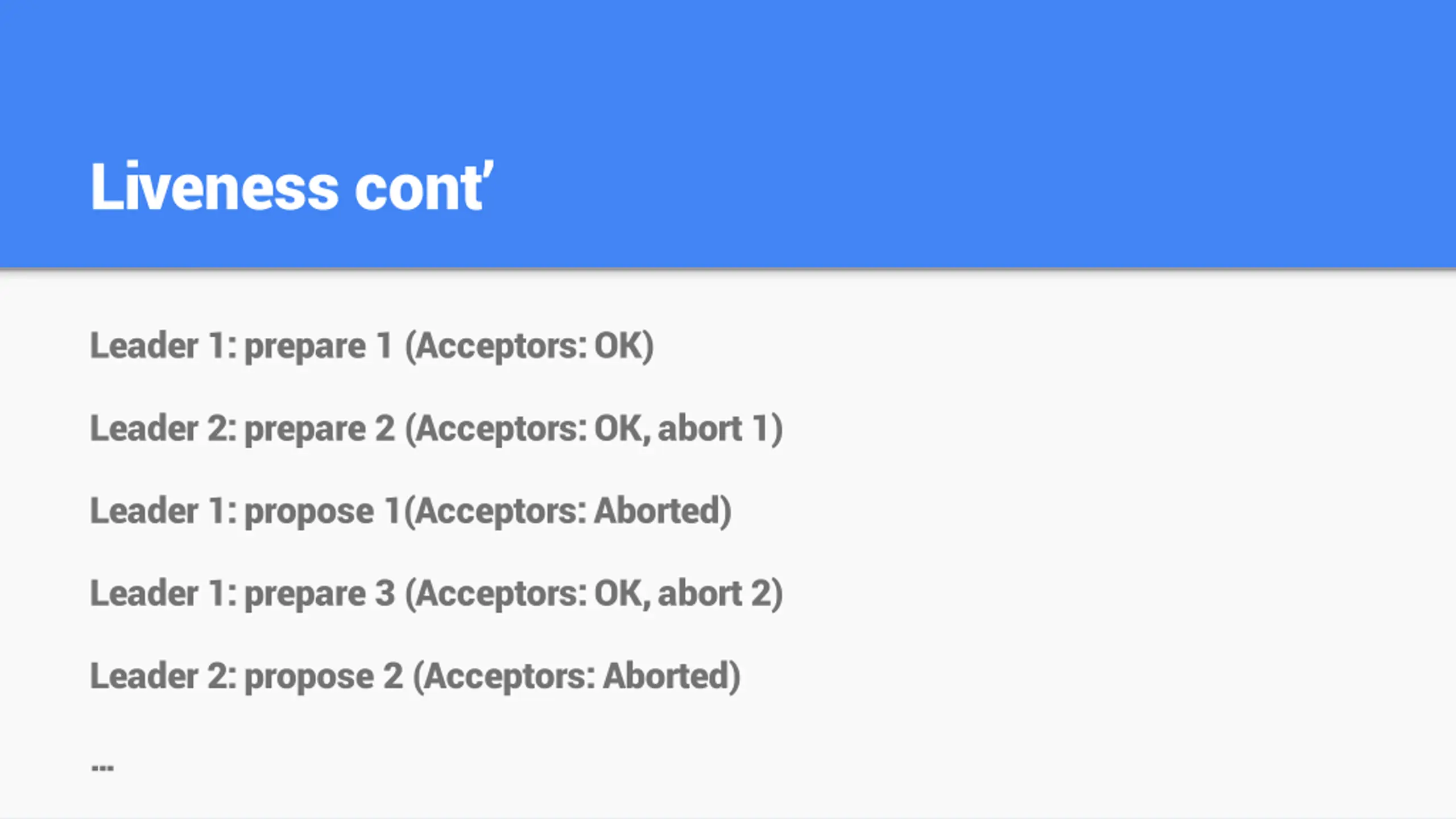Click word propose in fifth line

(x=309, y=677)
